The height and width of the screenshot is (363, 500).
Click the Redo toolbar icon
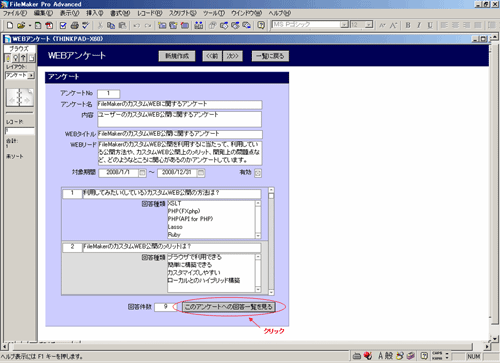click(148, 25)
